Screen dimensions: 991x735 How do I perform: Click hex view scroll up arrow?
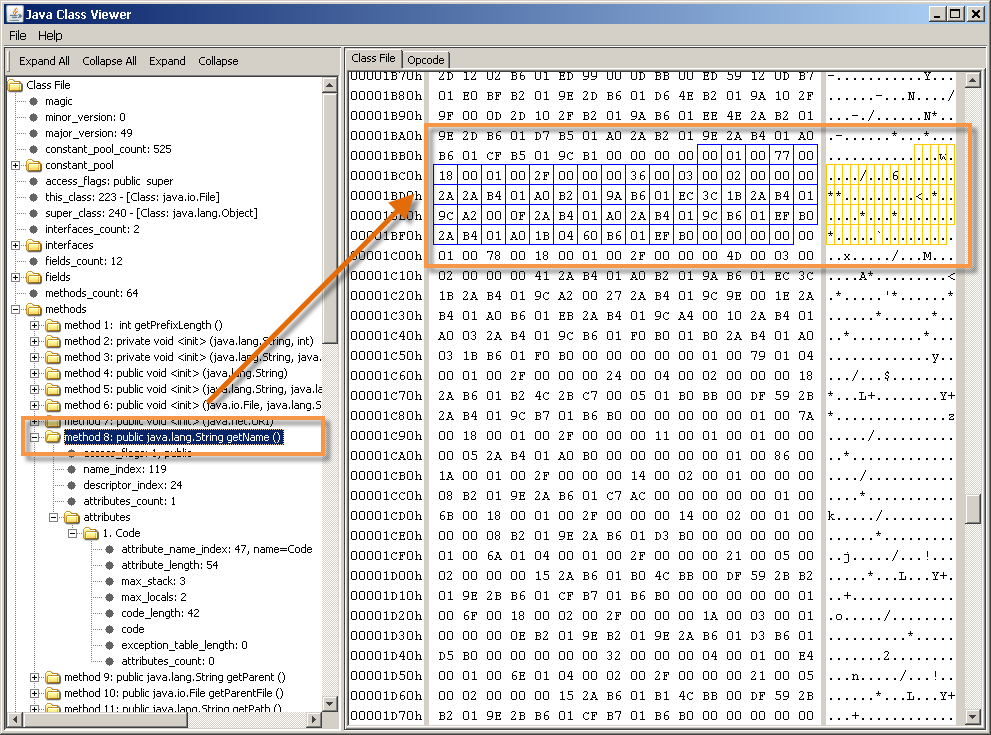coord(973,80)
